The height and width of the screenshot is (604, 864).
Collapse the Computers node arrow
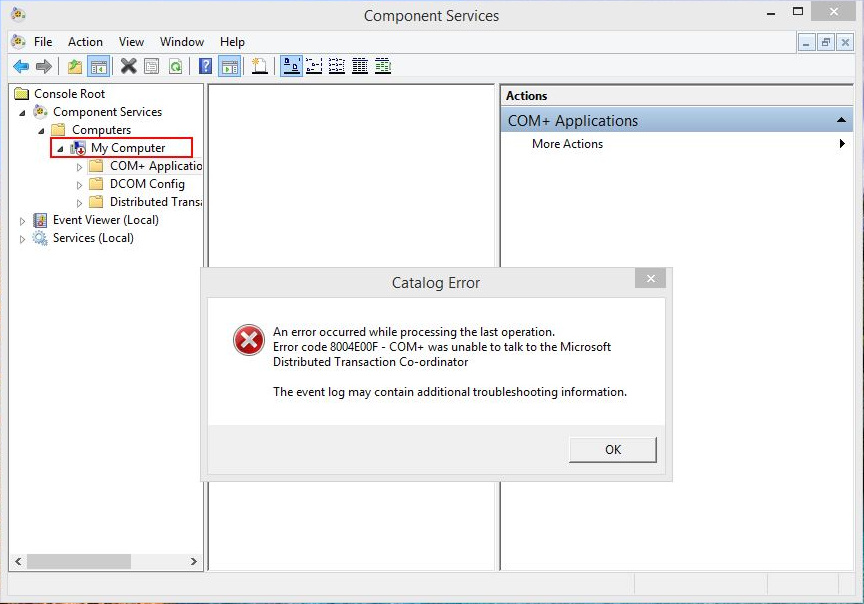tap(41, 131)
